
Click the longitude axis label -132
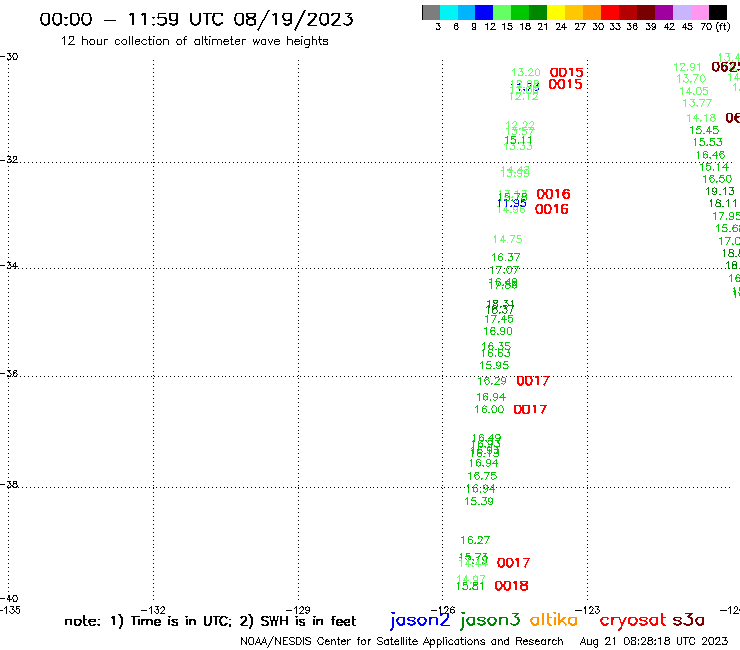(153, 610)
